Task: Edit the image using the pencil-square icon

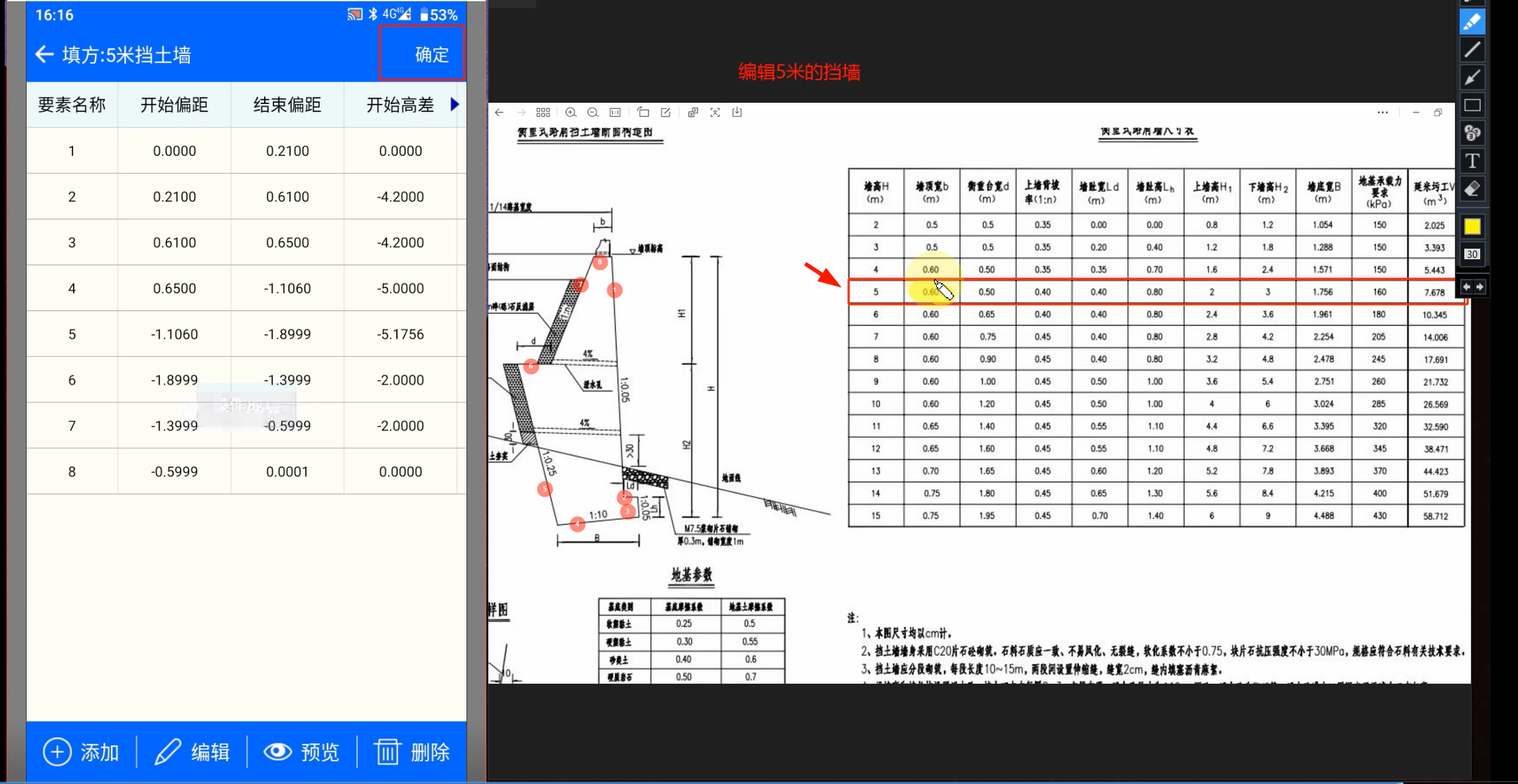Action: tap(666, 112)
